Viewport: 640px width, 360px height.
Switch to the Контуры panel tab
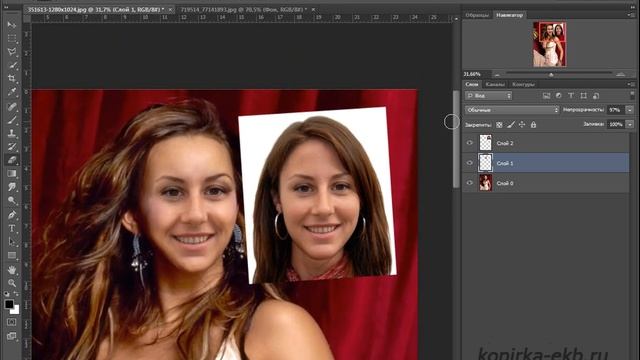[x=523, y=84]
